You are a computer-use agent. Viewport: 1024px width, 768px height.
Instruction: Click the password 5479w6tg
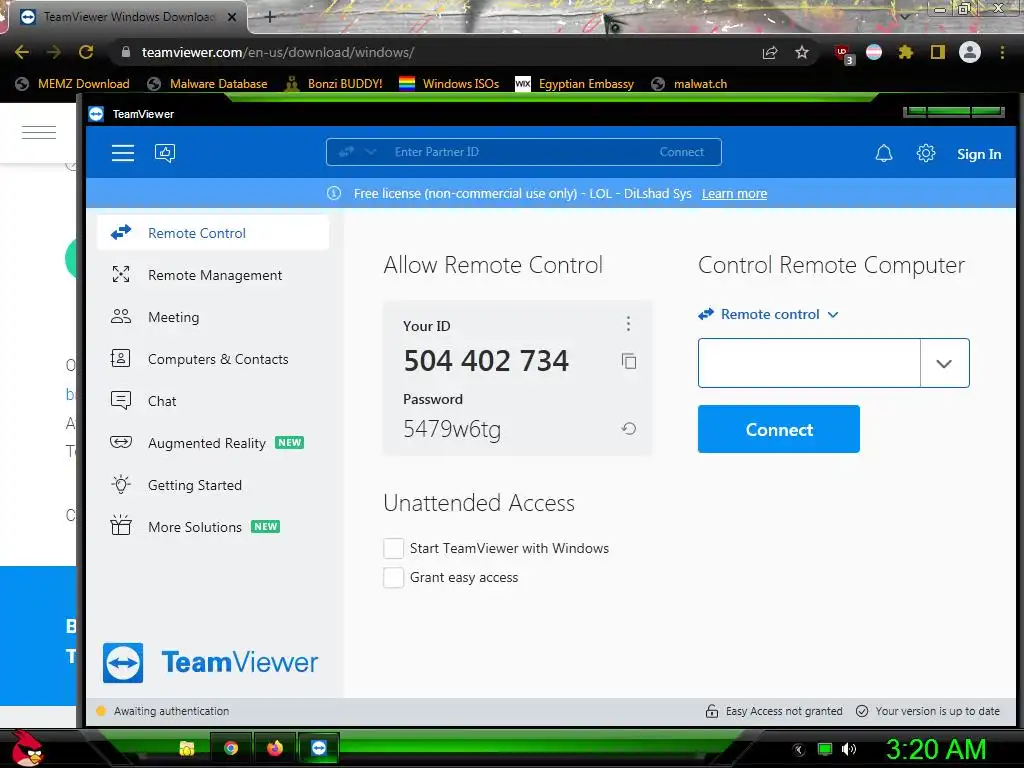pyautogui.click(x=452, y=429)
